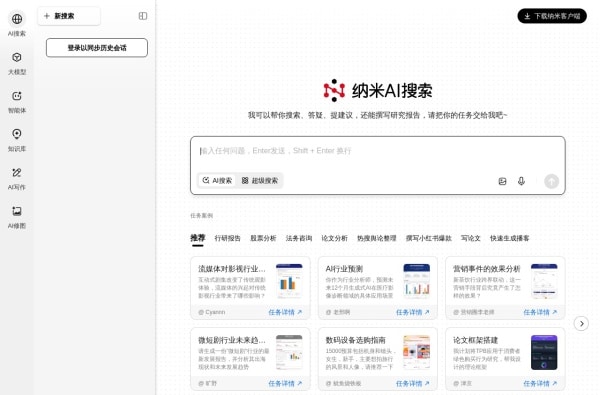Open 任务详情 link on AI行业预测 card
The image size is (600, 395).
(x=412, y=312)
